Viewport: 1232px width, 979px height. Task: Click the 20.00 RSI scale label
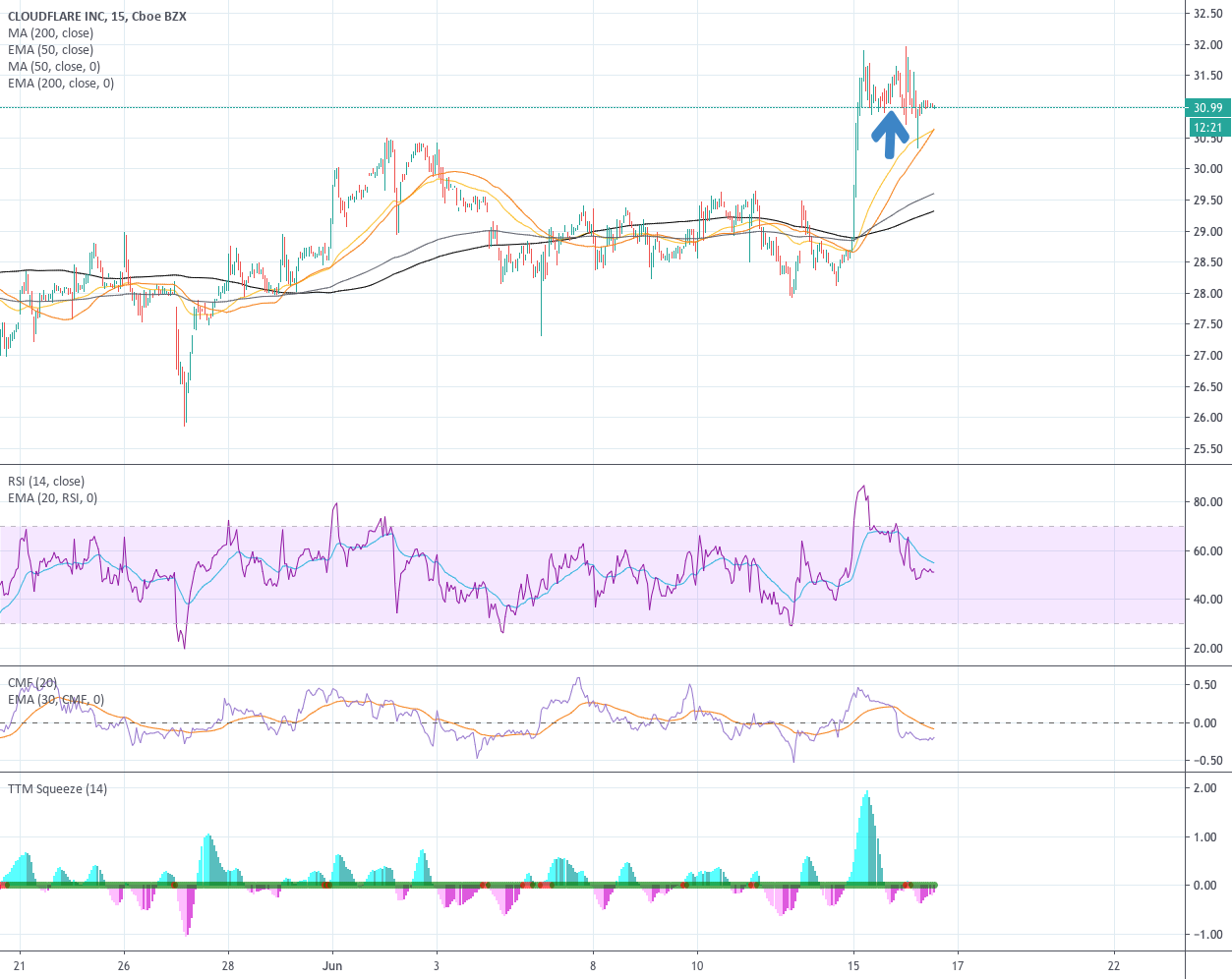[1207, 649]
